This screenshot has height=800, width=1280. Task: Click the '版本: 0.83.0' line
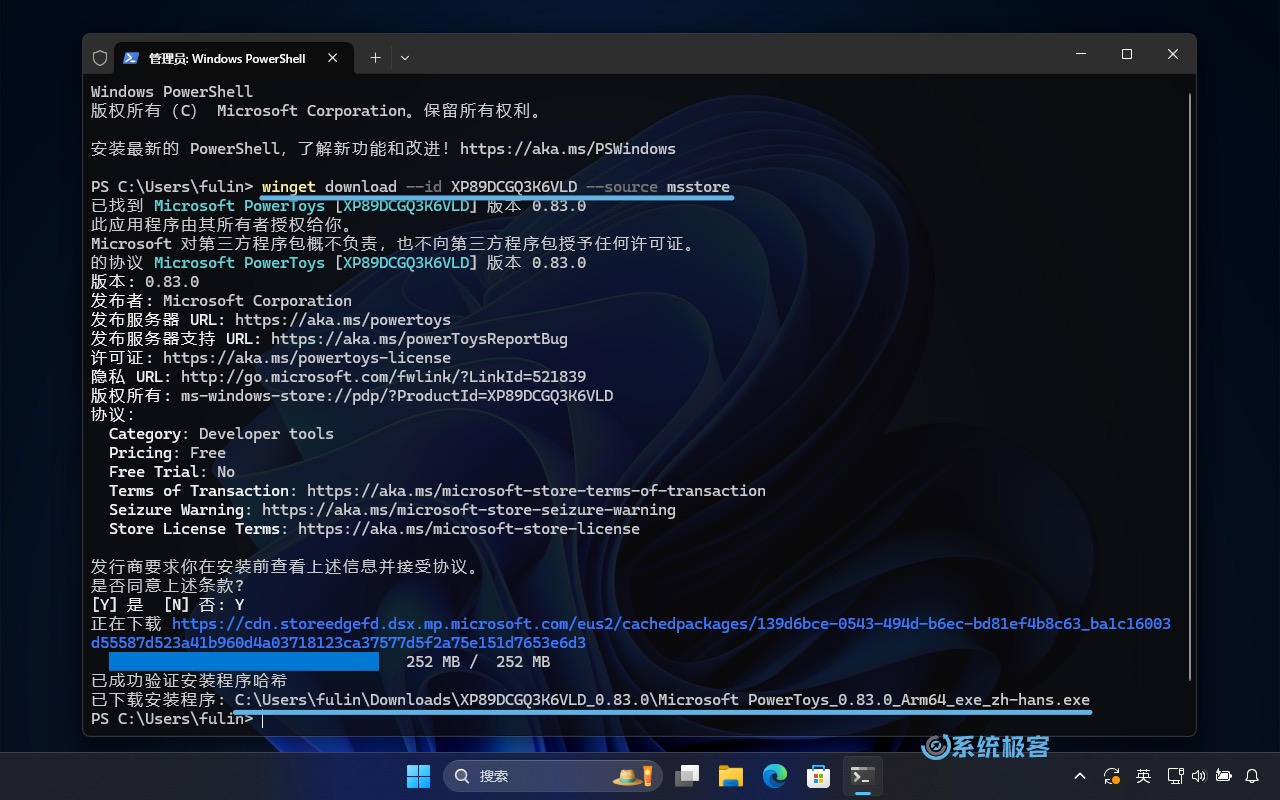pyautogui.click(x=145, y=282)
